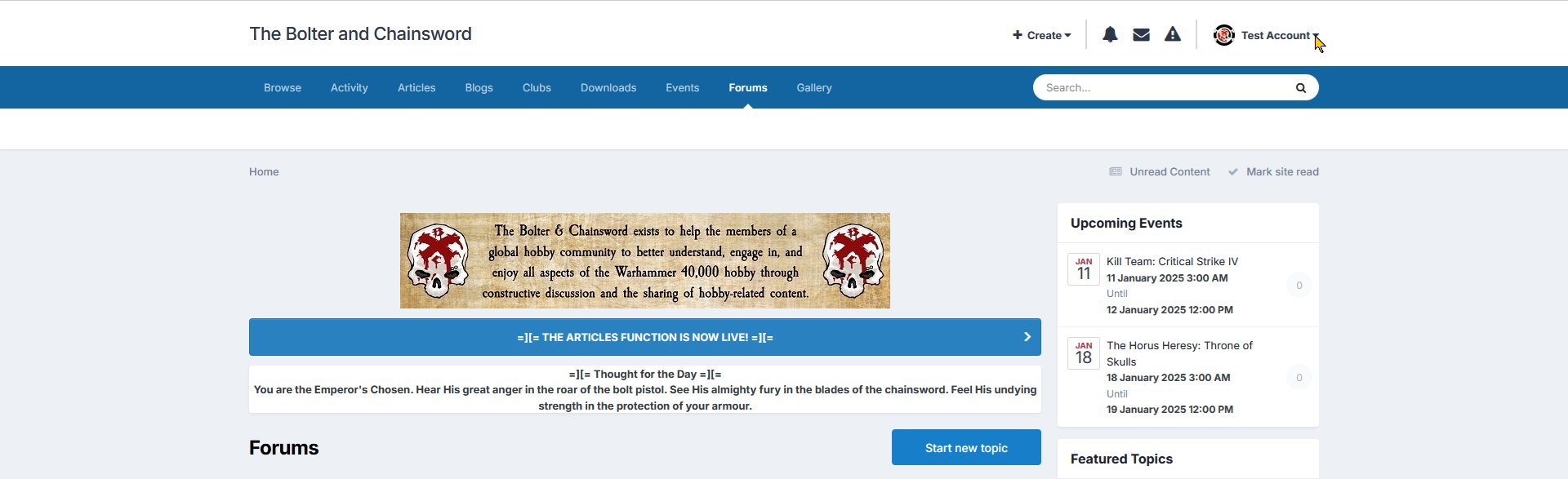The image size is (1568, 479).
Task: Expand the Create dropdown menu
Action: tap(1041, 35)
